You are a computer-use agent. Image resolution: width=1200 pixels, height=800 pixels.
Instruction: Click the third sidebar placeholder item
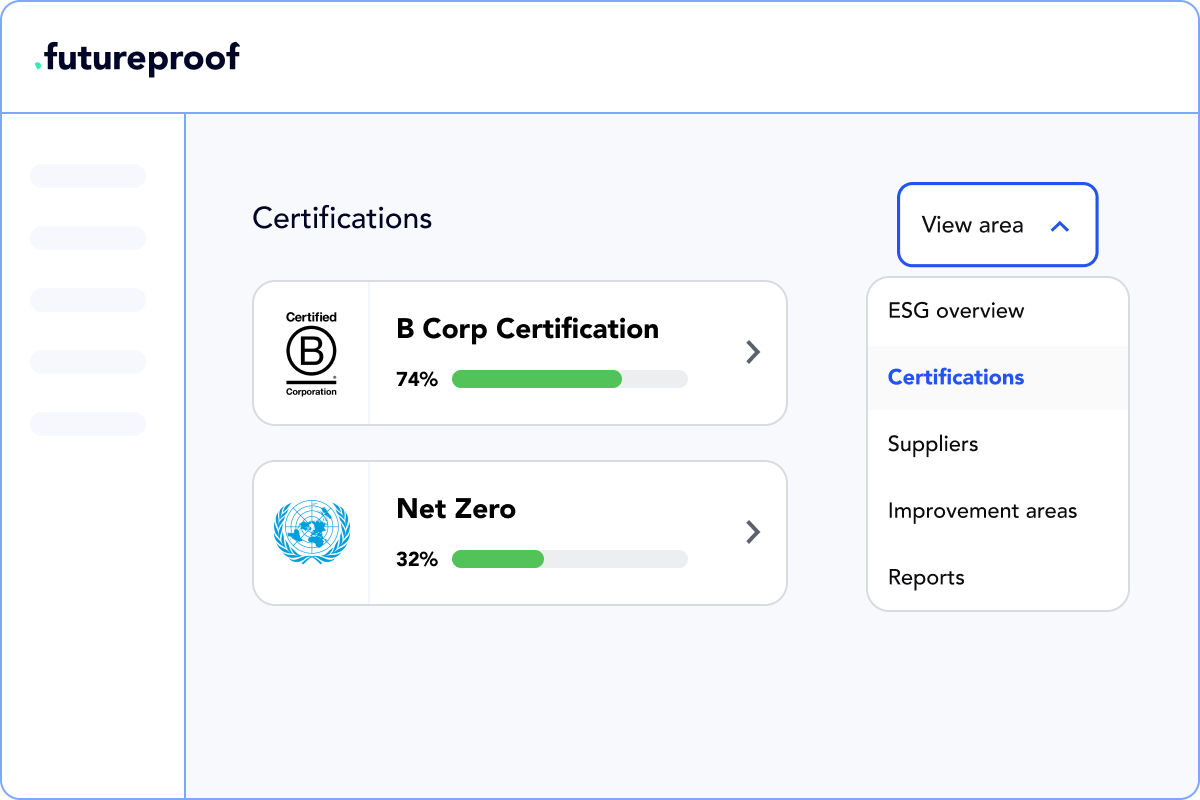click(88, 300)
